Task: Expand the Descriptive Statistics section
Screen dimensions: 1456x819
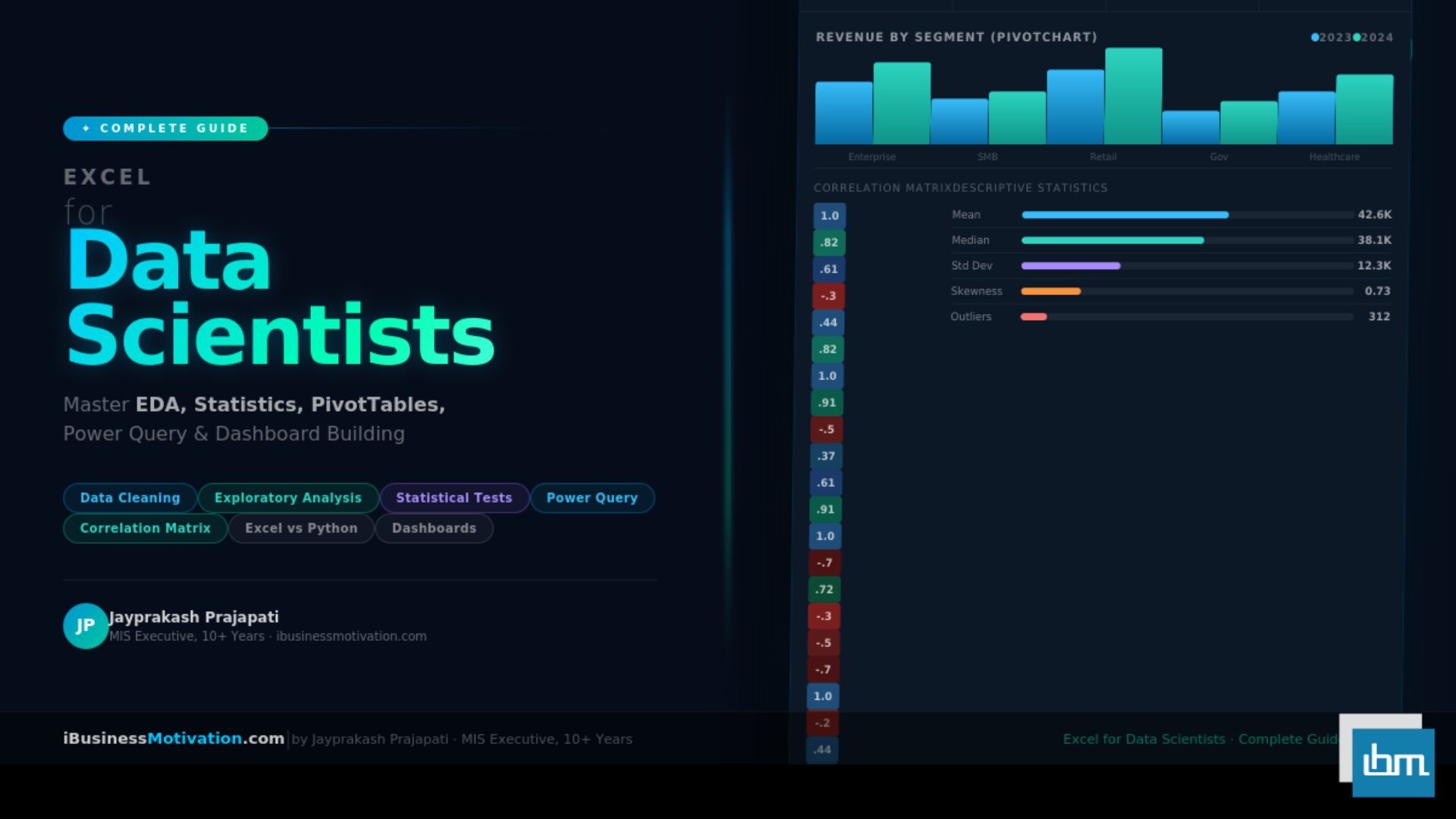Action: 1031,187
